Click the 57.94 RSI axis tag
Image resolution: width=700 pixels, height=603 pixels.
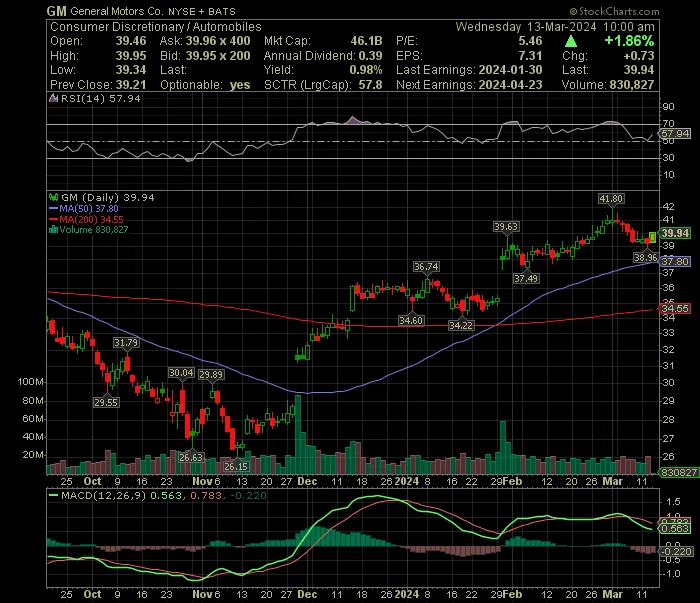(x=675, y=133)
